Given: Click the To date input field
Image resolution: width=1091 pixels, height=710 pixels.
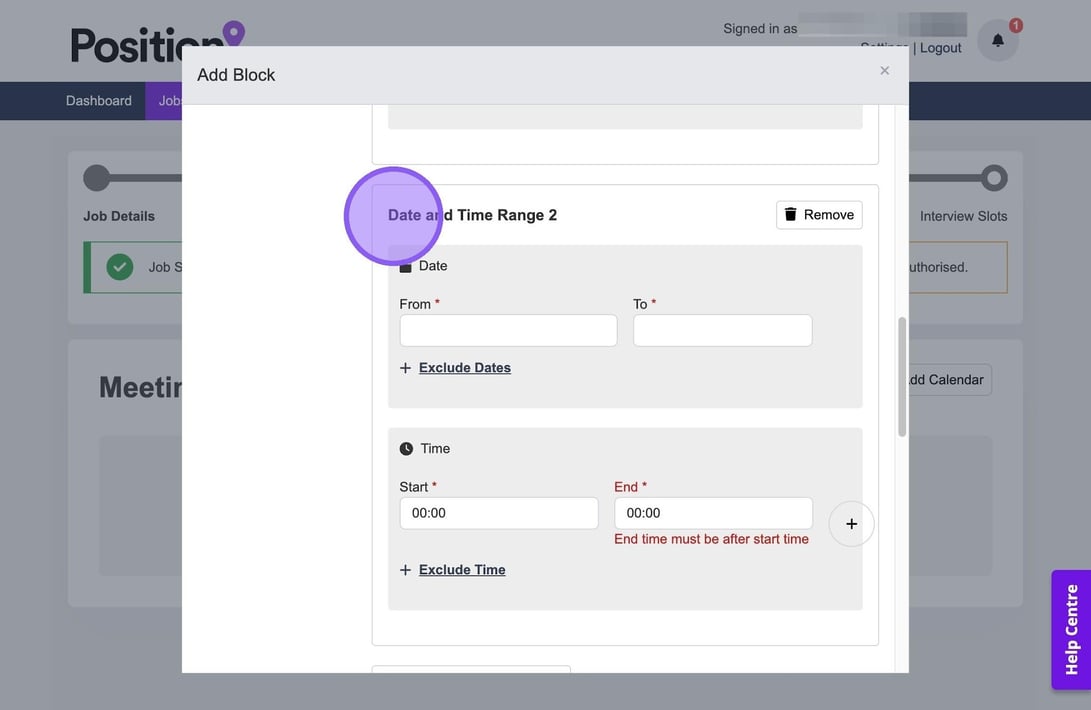Looking at the screenshot, I should [x=722, y=331].
